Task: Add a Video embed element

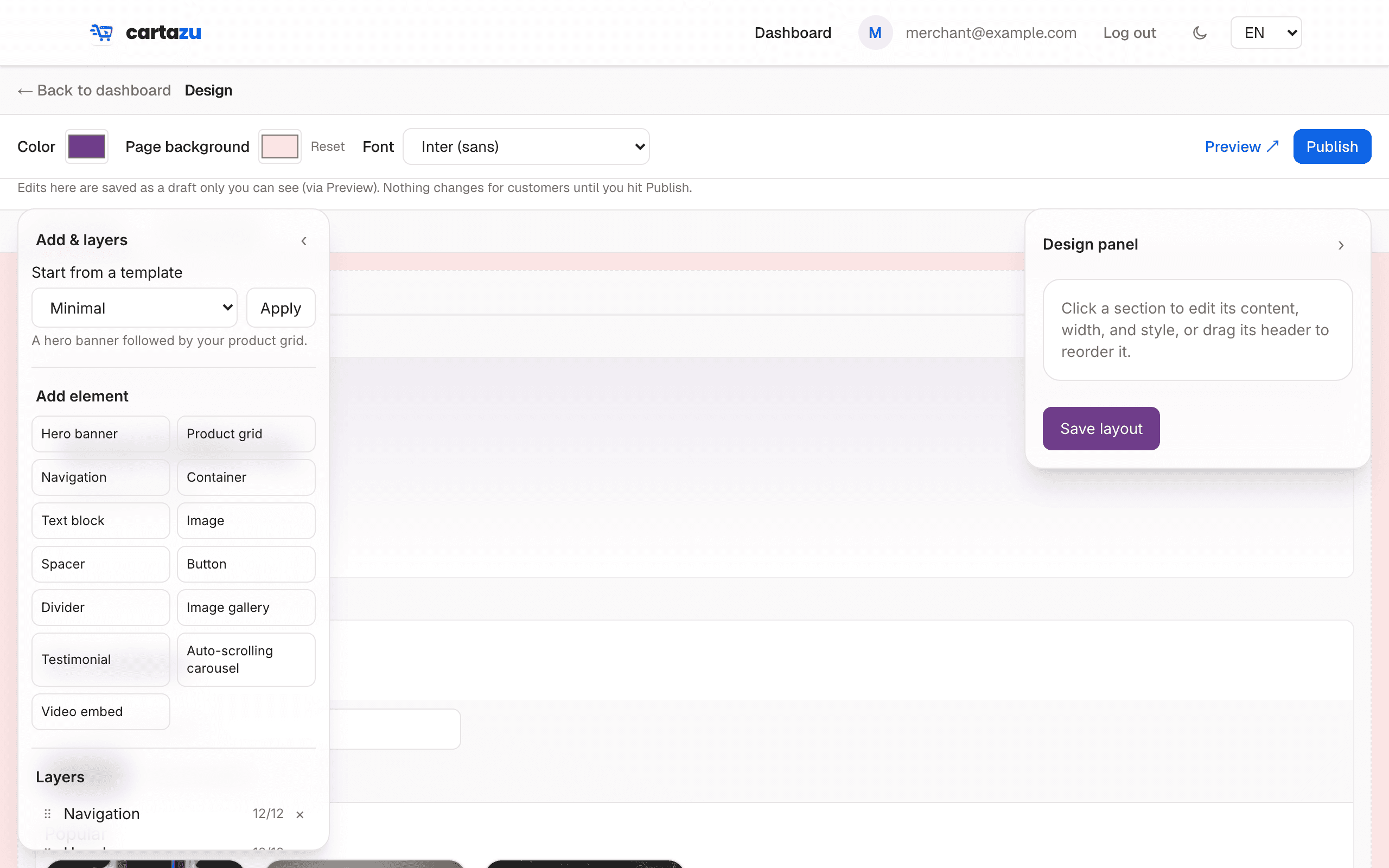Action: point(100,711)
